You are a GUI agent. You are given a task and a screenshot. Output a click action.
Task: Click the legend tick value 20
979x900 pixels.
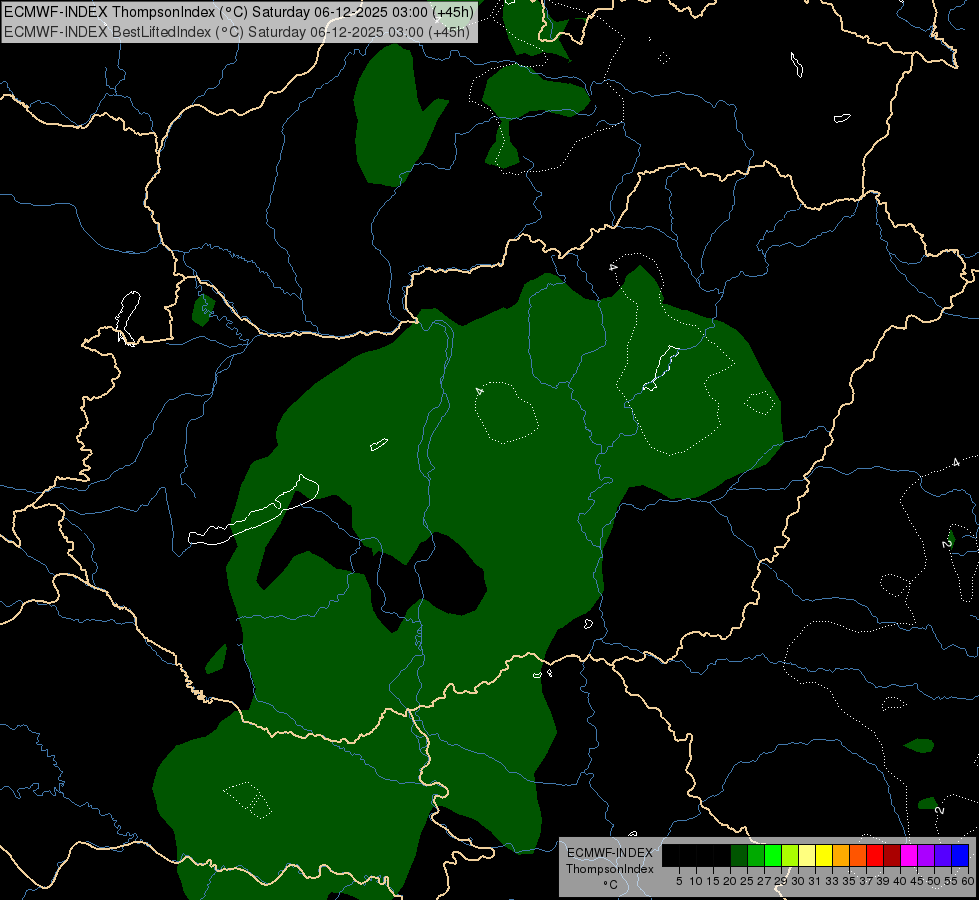click(x=730, y=881)
